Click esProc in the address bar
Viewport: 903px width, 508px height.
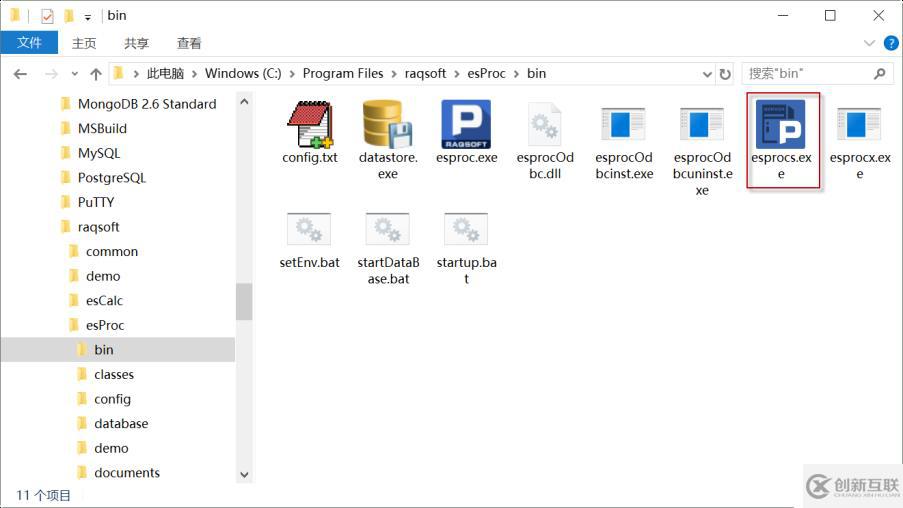[x=486, y=74]
